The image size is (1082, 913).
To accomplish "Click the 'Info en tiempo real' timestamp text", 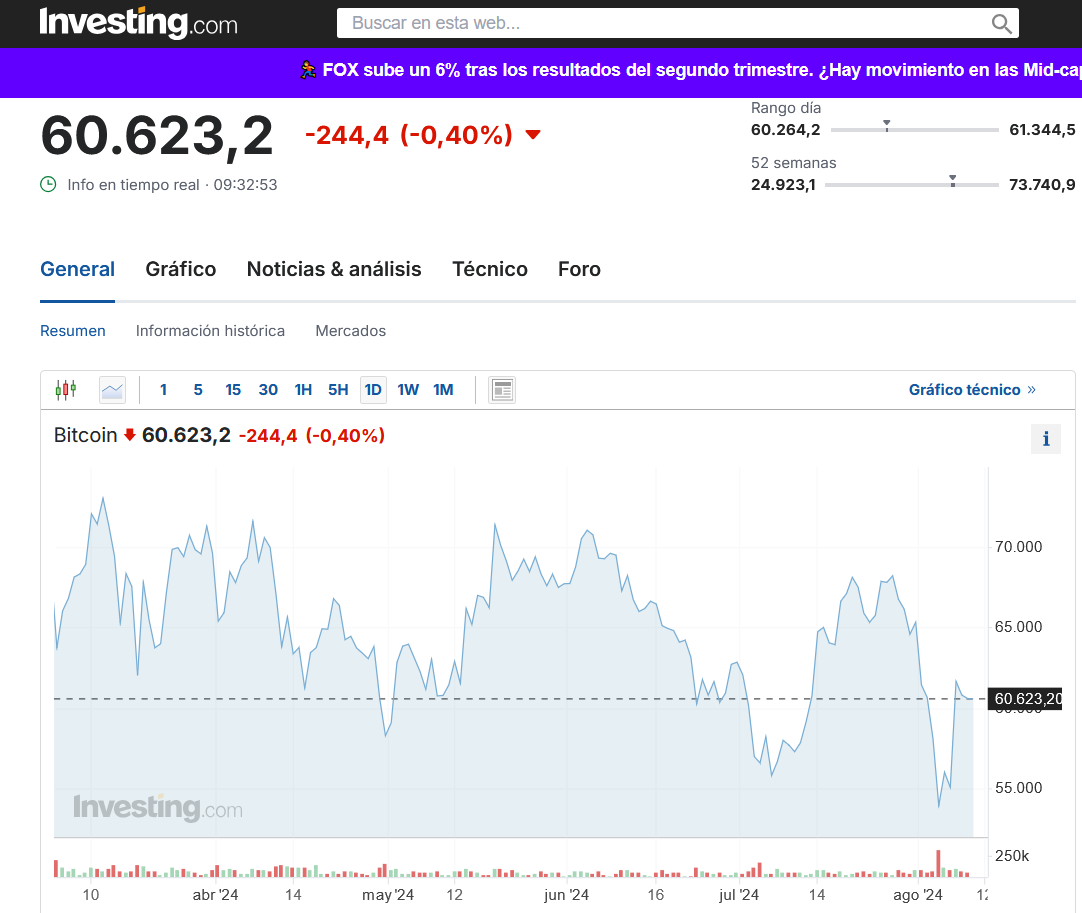I will pos(173,185).
